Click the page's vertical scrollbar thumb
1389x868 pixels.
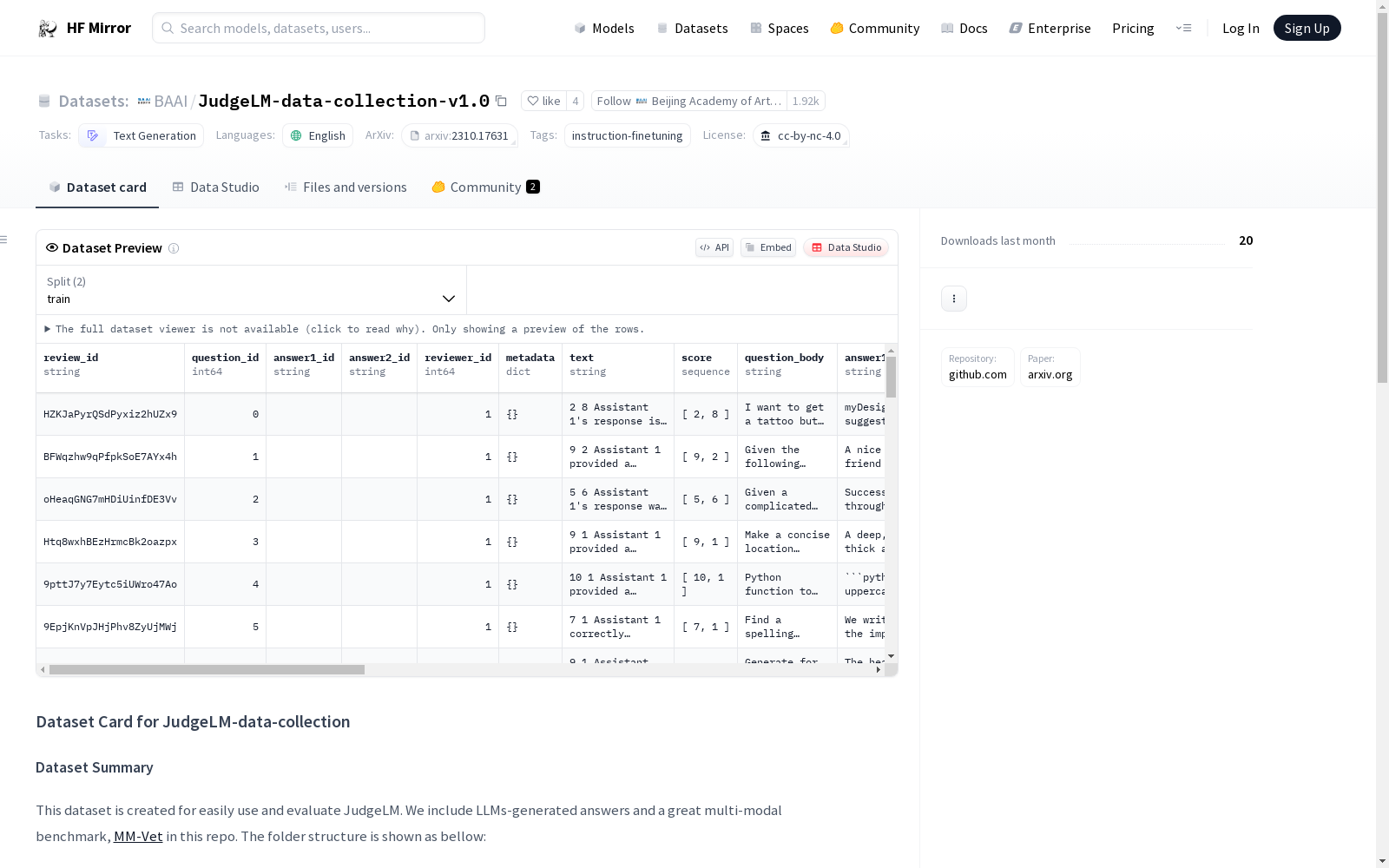click(1382, 198)
